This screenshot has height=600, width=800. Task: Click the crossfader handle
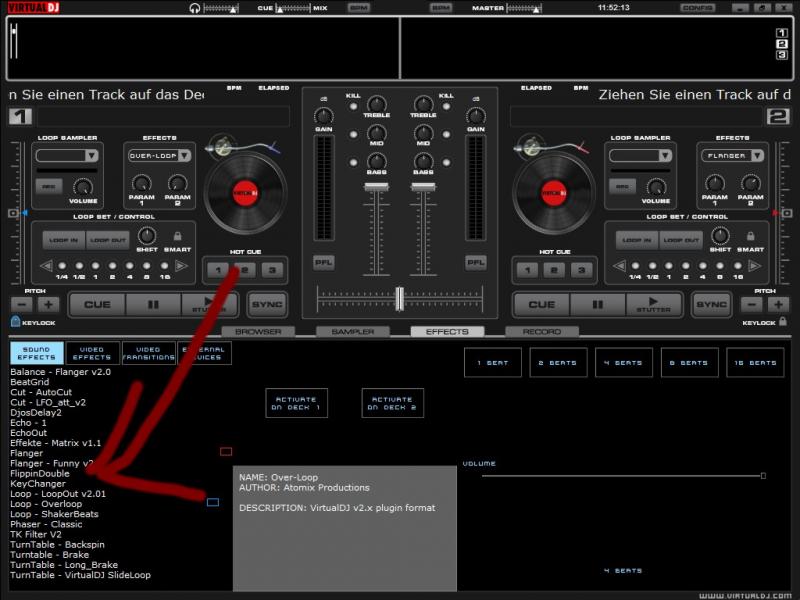click(399, 298)
